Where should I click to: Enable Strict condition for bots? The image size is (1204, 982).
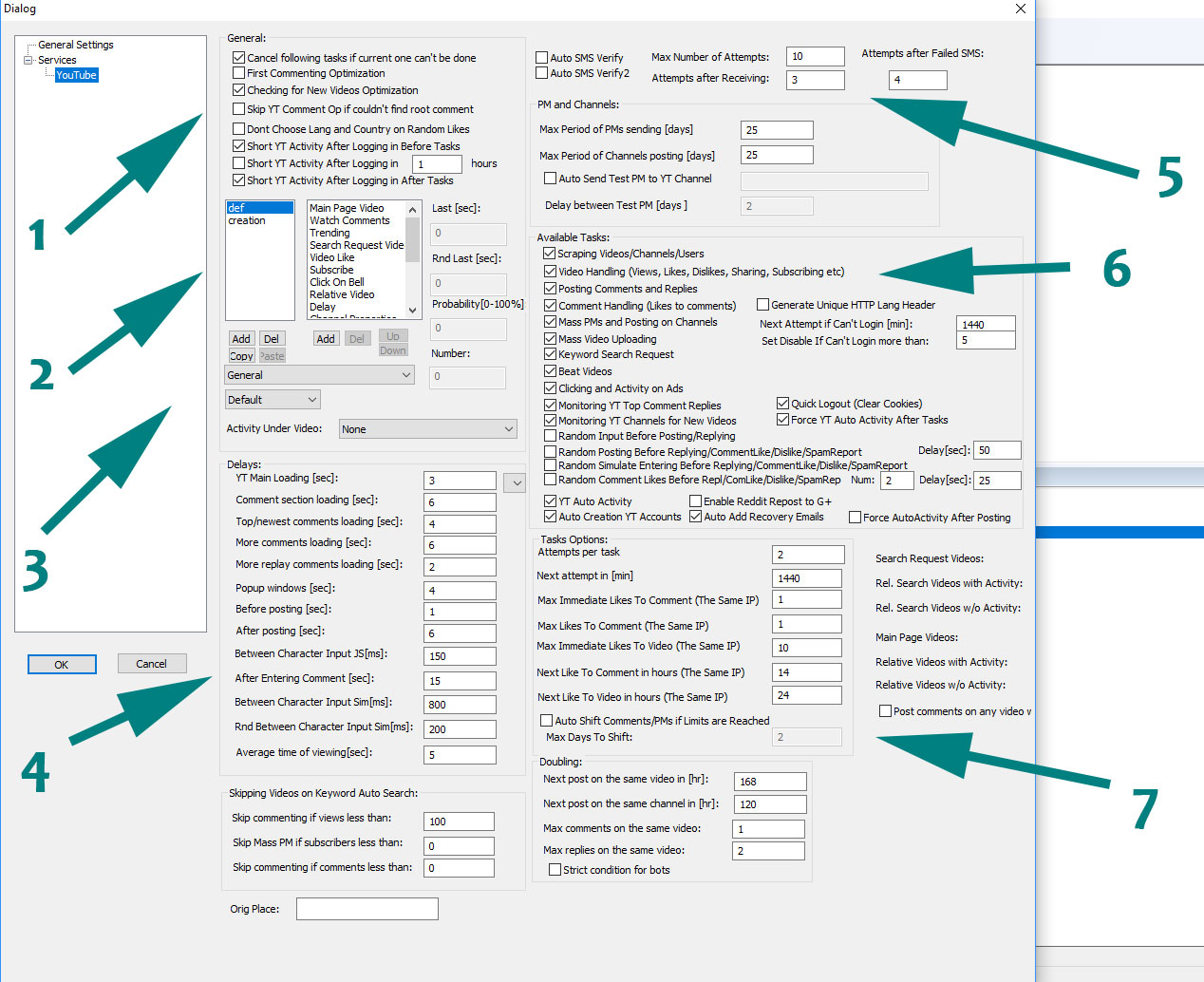555,870
